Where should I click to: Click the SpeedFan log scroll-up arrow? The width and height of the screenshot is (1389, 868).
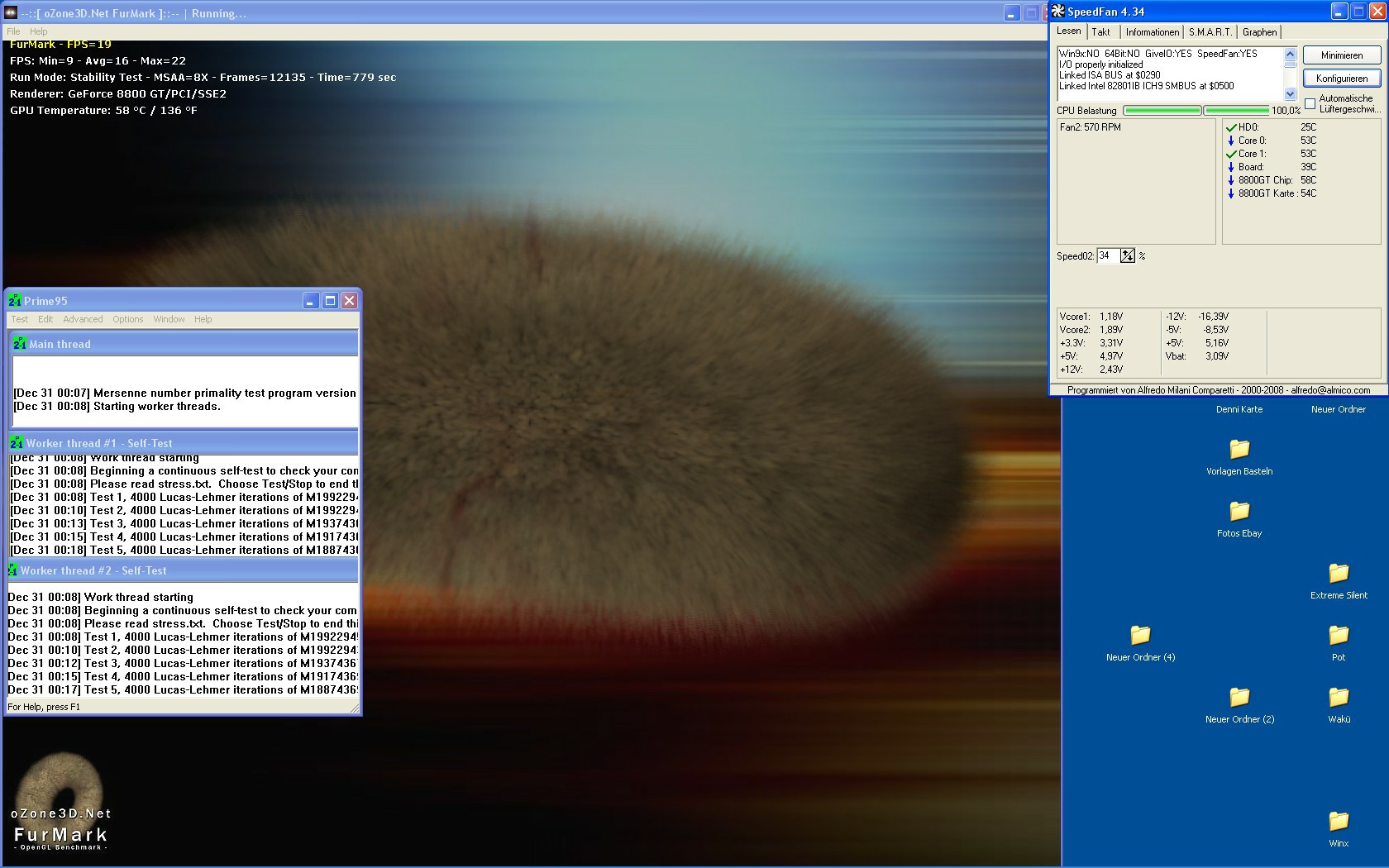tap(1290, 55)
